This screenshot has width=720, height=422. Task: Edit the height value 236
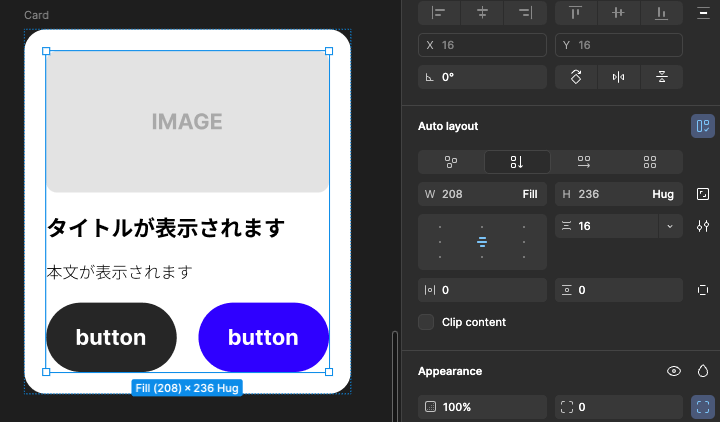click(589, 194)
